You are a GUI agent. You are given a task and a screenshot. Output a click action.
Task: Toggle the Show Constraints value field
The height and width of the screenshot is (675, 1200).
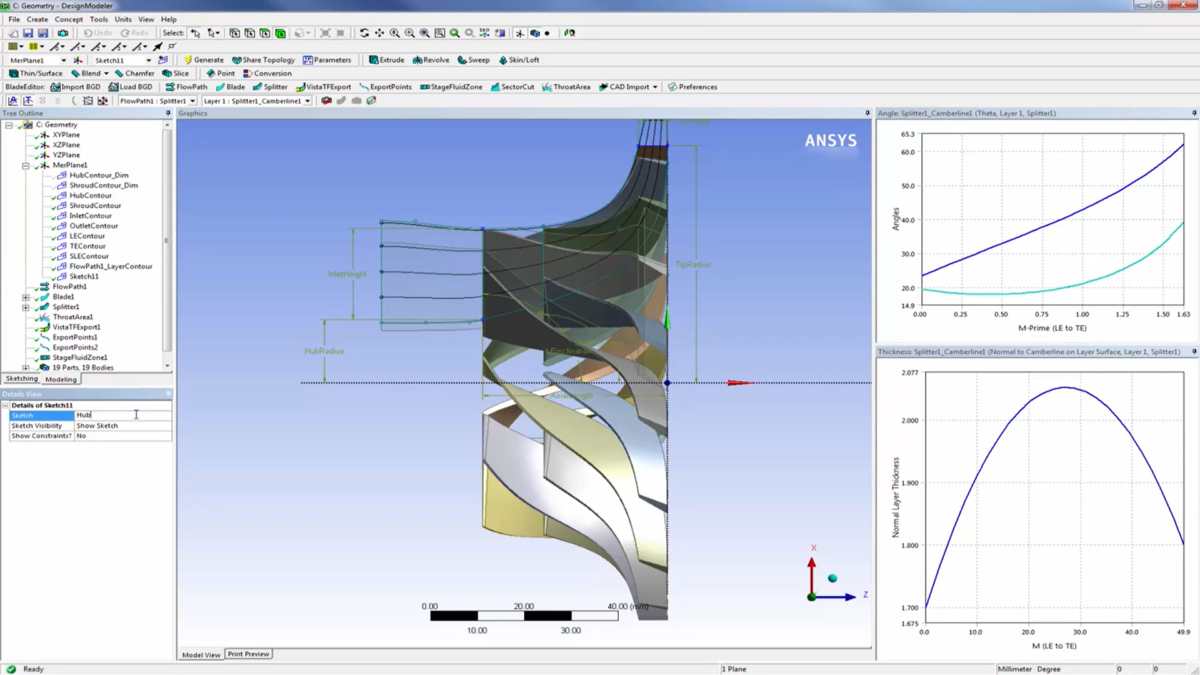click(x=123, y=436)
